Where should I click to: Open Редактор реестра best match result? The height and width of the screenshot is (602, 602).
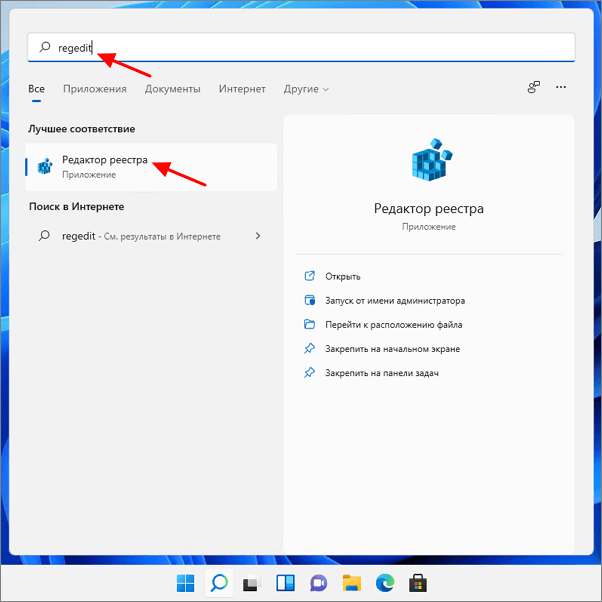click(x=151, y=167)
